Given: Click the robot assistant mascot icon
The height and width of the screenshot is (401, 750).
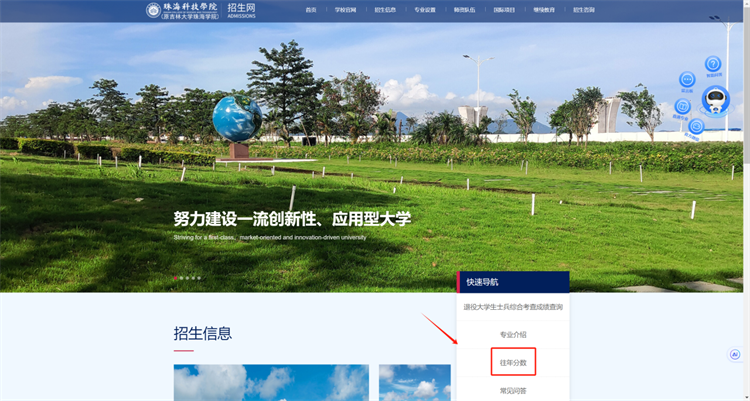Looking at the screenshot, I should coord(714,101).
